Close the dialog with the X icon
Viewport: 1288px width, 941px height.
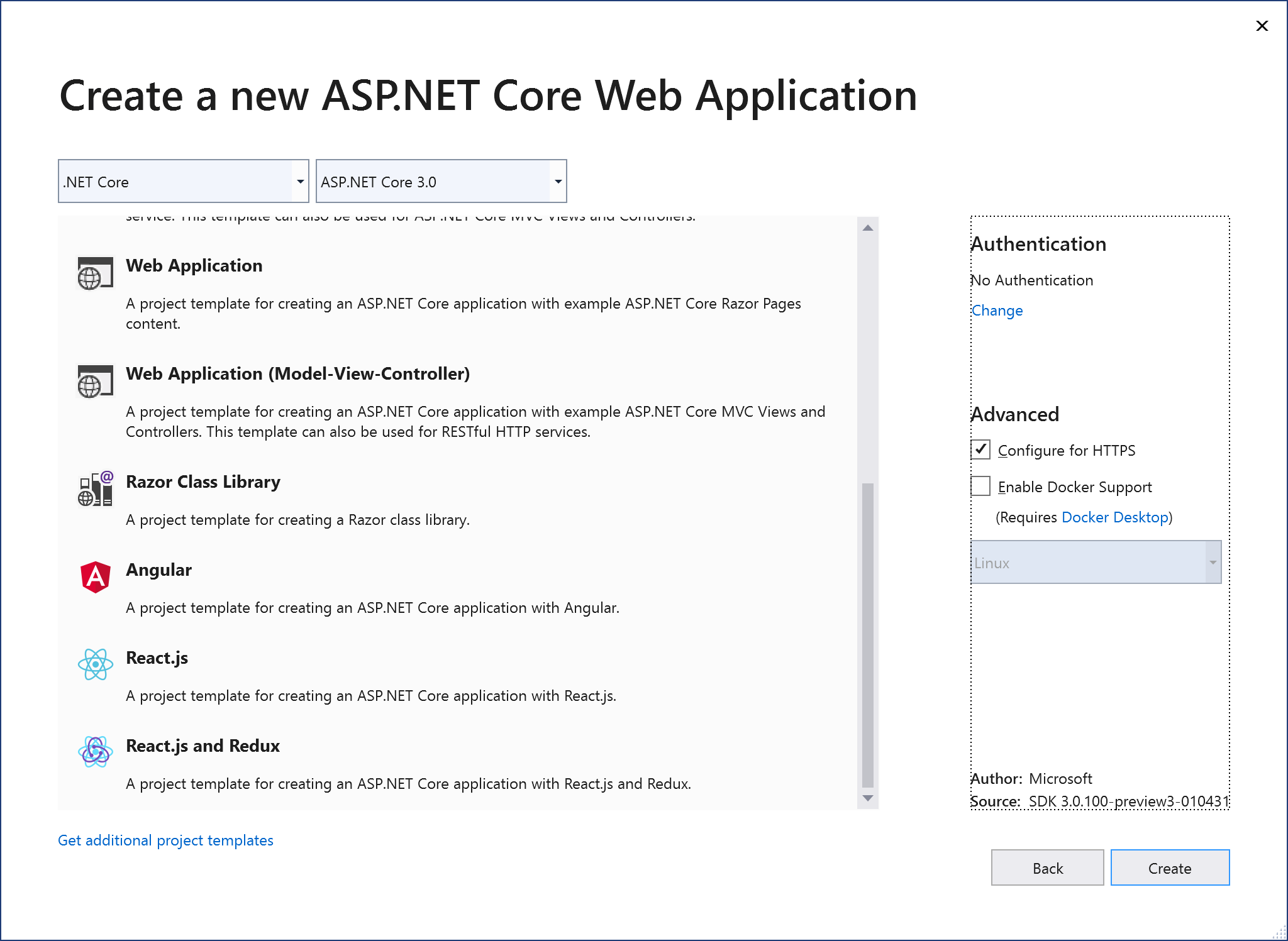[x=1262, y=26]
